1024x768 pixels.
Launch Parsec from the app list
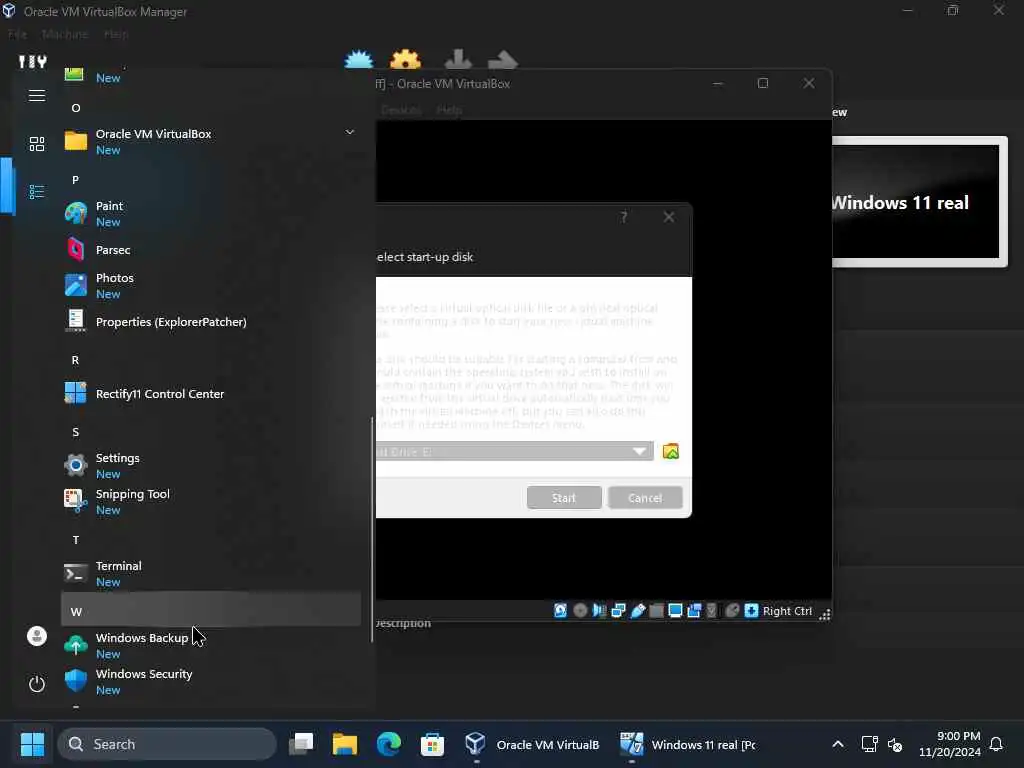211,249
